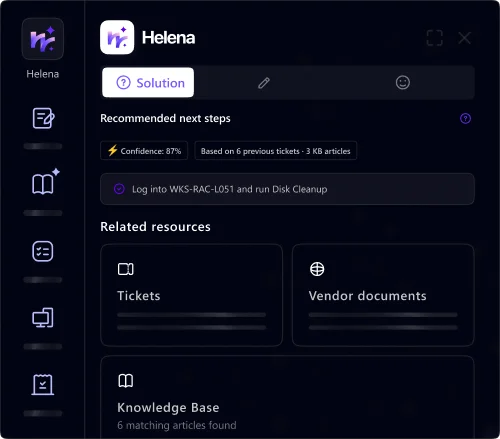Click the Helena header logo tile
Viewport: 500px width, 439px height.
click(117, 37)
